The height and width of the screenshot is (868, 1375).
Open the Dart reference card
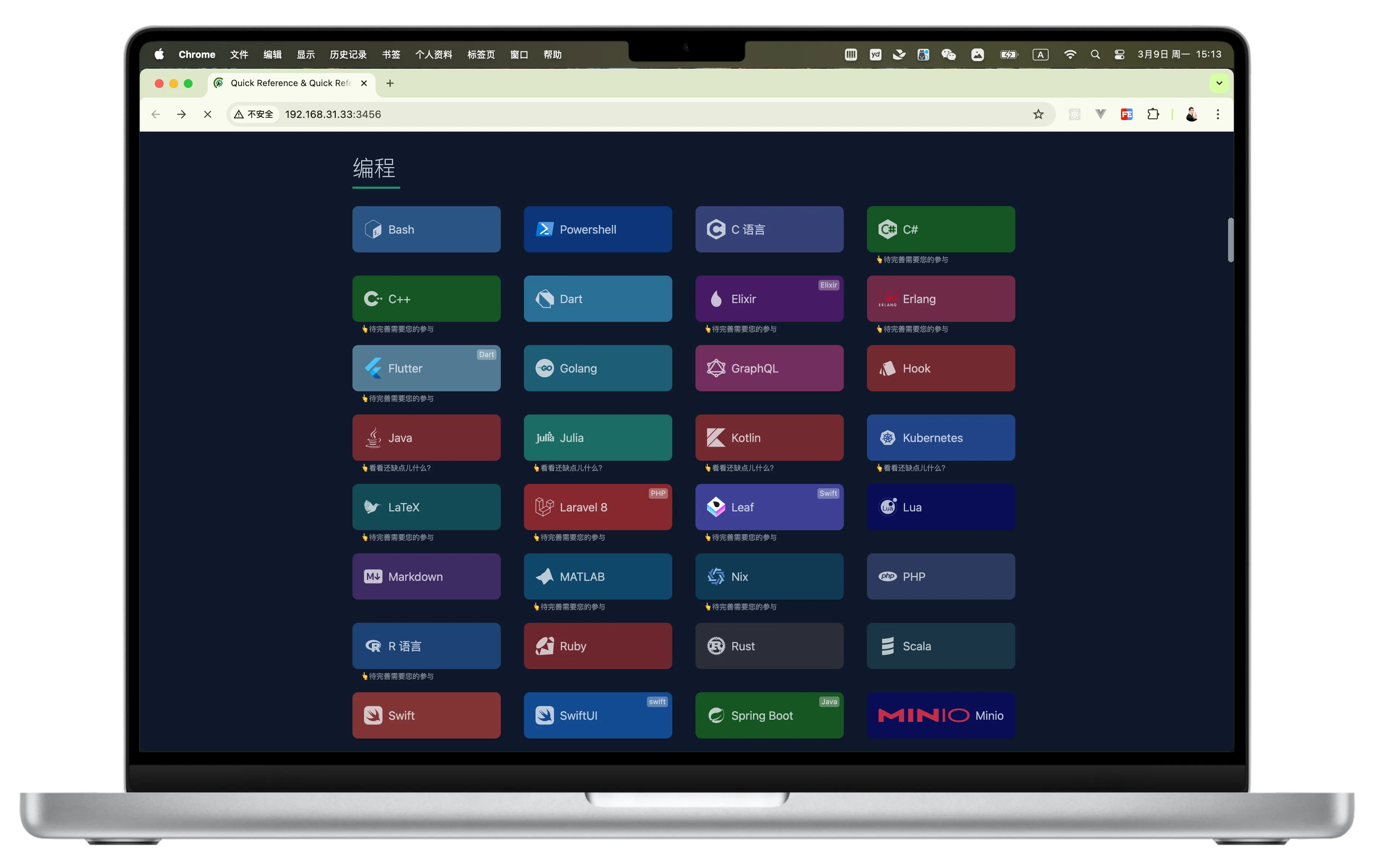(597, 299)
